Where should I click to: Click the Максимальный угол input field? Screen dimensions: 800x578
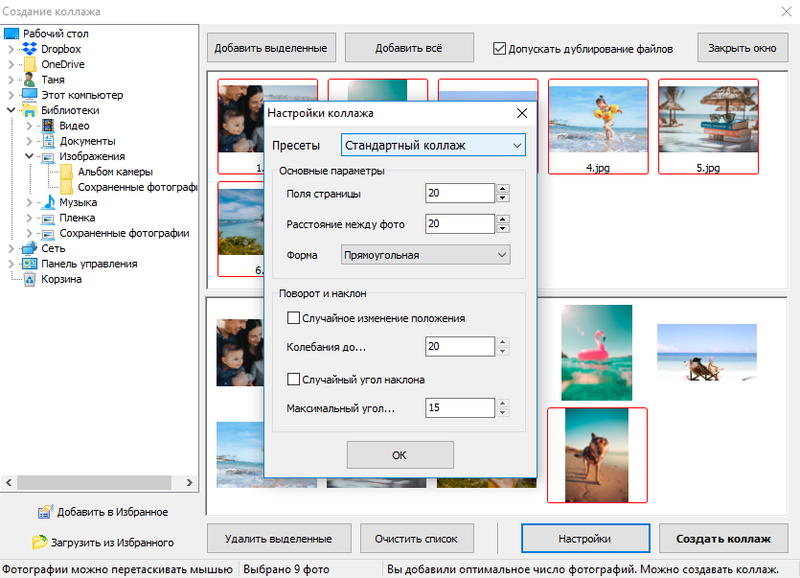[460, 408]
